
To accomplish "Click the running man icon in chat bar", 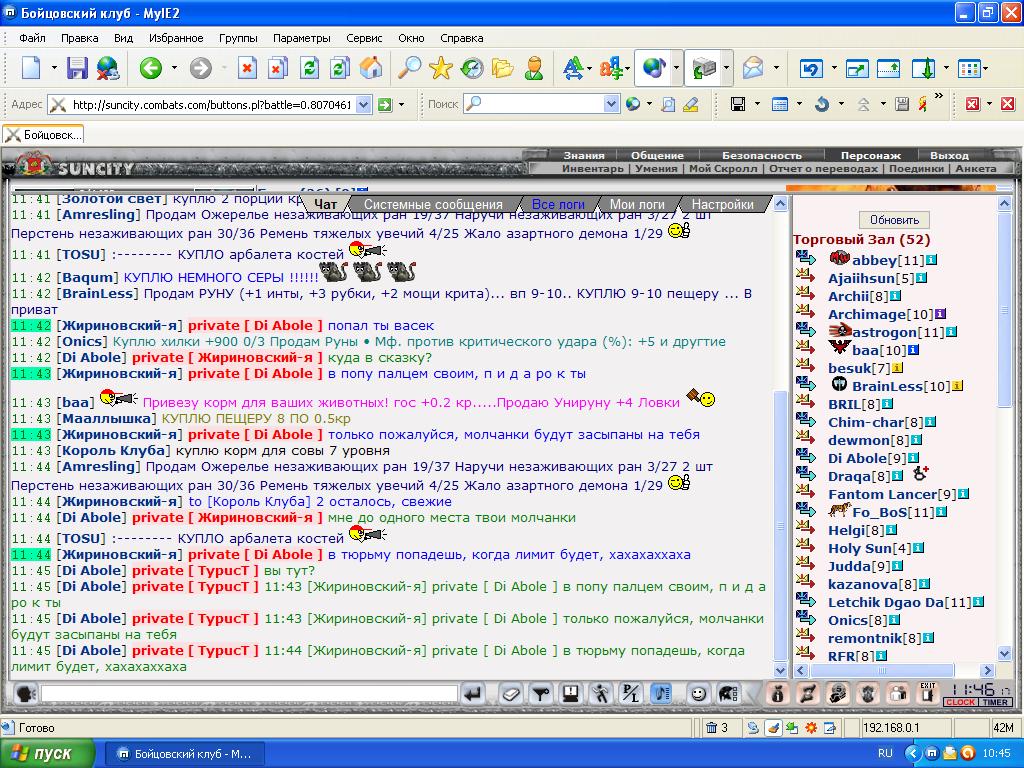I will (x=601, y=694).
